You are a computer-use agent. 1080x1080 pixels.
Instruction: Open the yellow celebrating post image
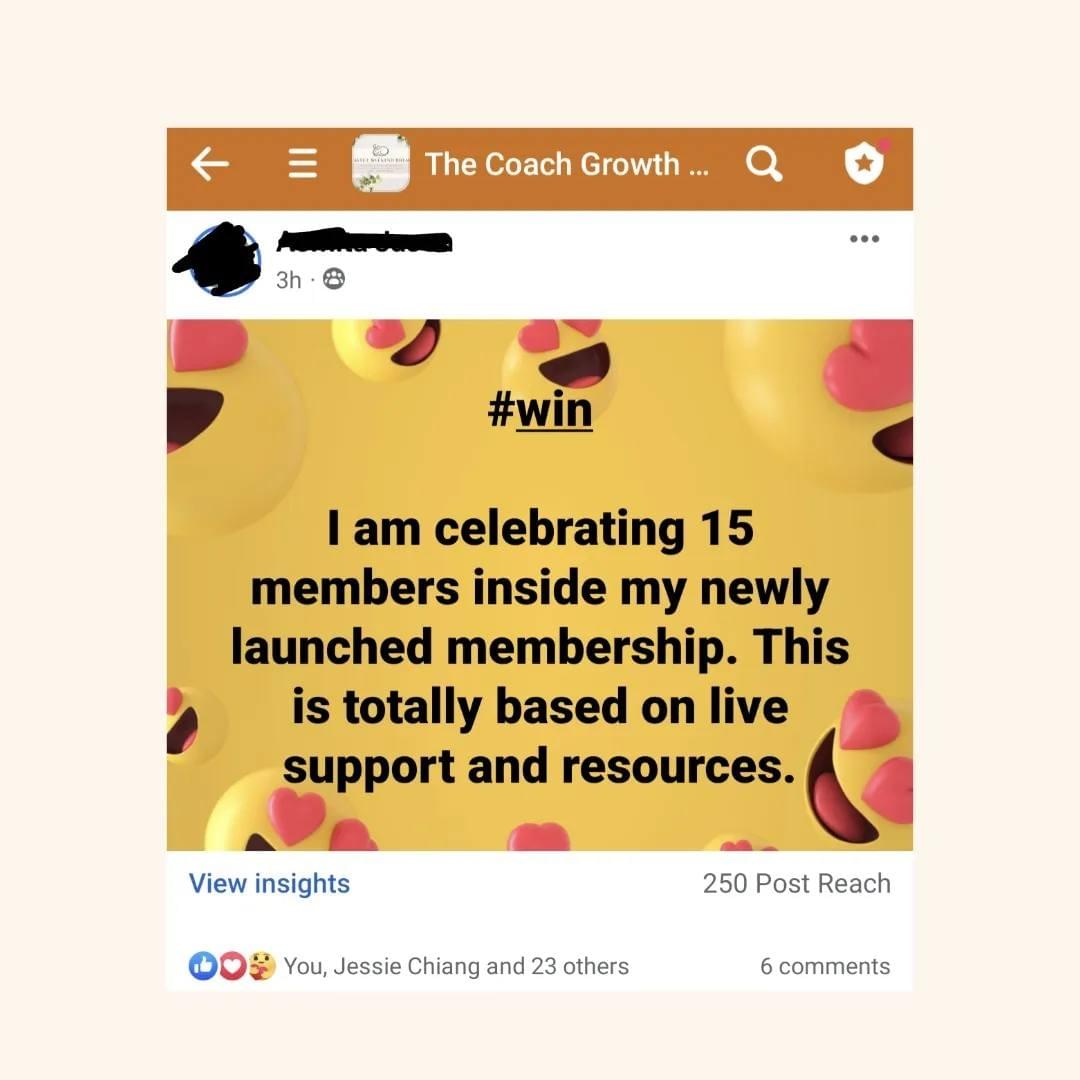coord(540,585)
